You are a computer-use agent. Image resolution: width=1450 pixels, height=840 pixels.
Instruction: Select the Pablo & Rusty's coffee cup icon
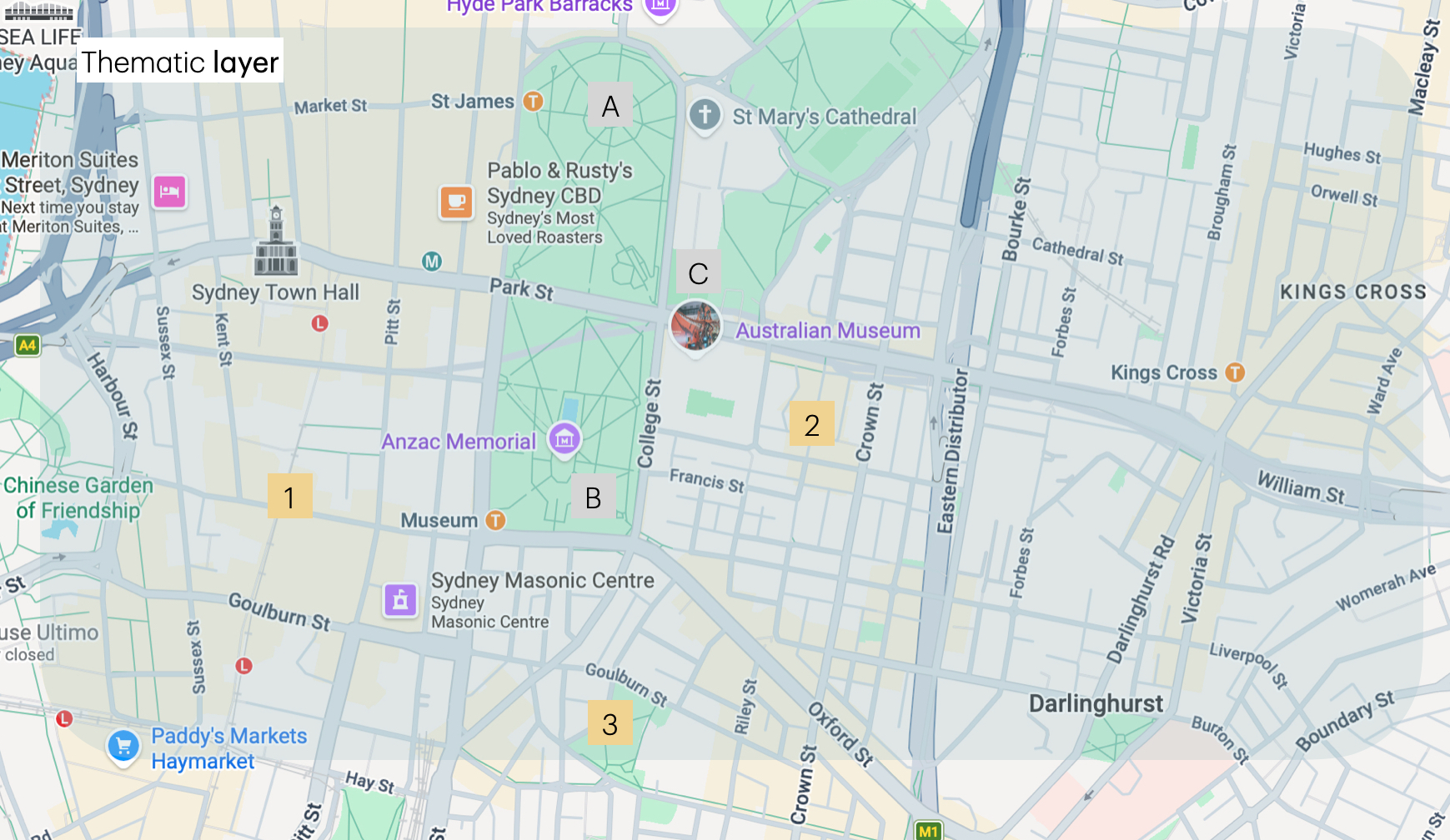[x=456, y=202]
